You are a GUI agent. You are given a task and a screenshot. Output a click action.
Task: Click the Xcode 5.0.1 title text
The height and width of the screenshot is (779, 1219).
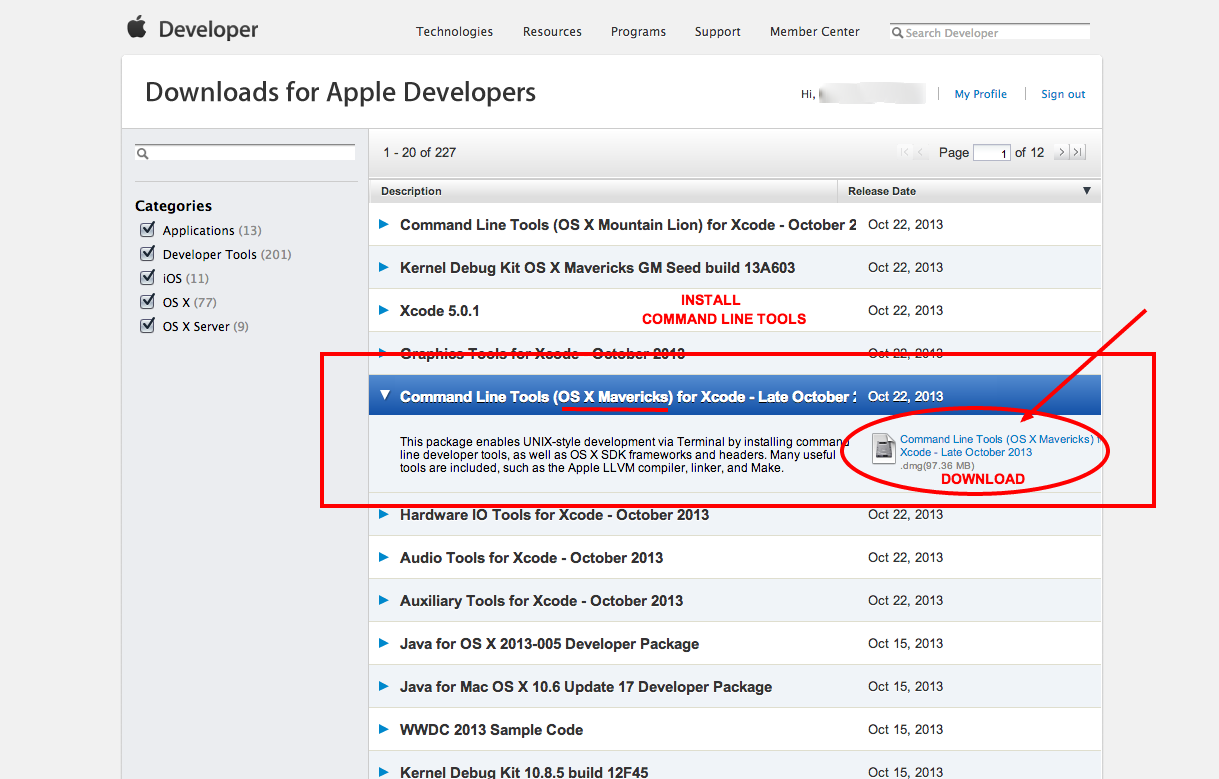[440, 311]
